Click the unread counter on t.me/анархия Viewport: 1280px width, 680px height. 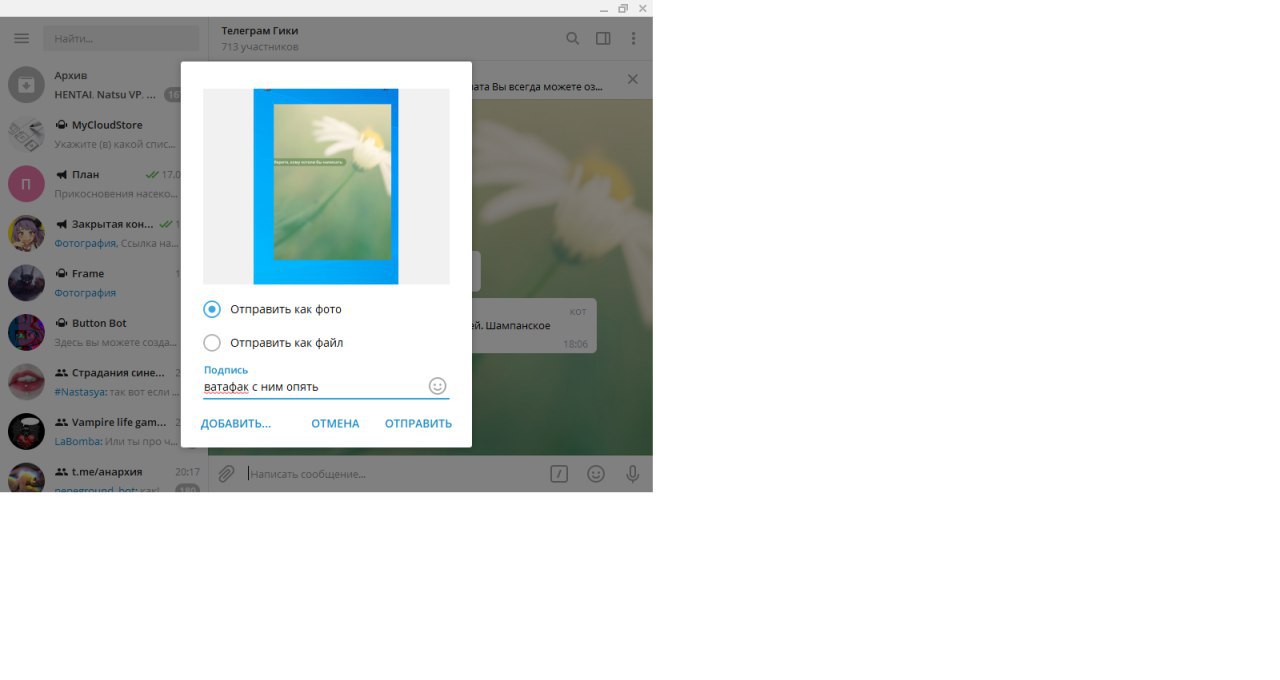click(x=187, y=489)
